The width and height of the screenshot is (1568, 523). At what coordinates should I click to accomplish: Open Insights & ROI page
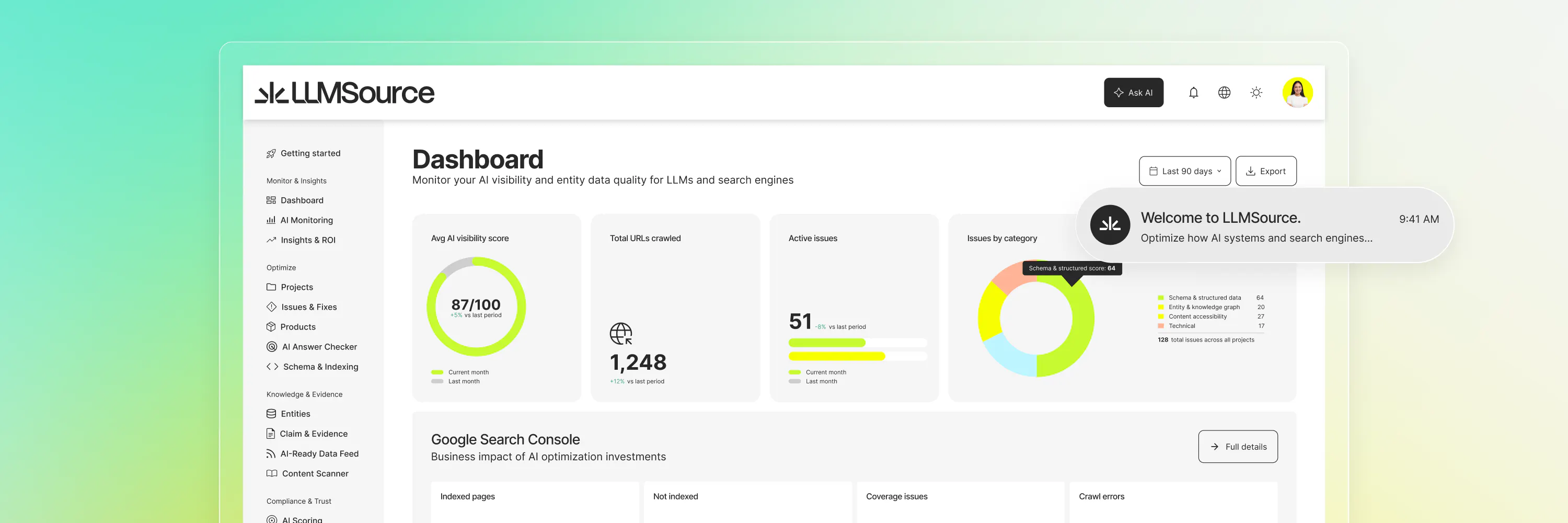coord(301,240)
